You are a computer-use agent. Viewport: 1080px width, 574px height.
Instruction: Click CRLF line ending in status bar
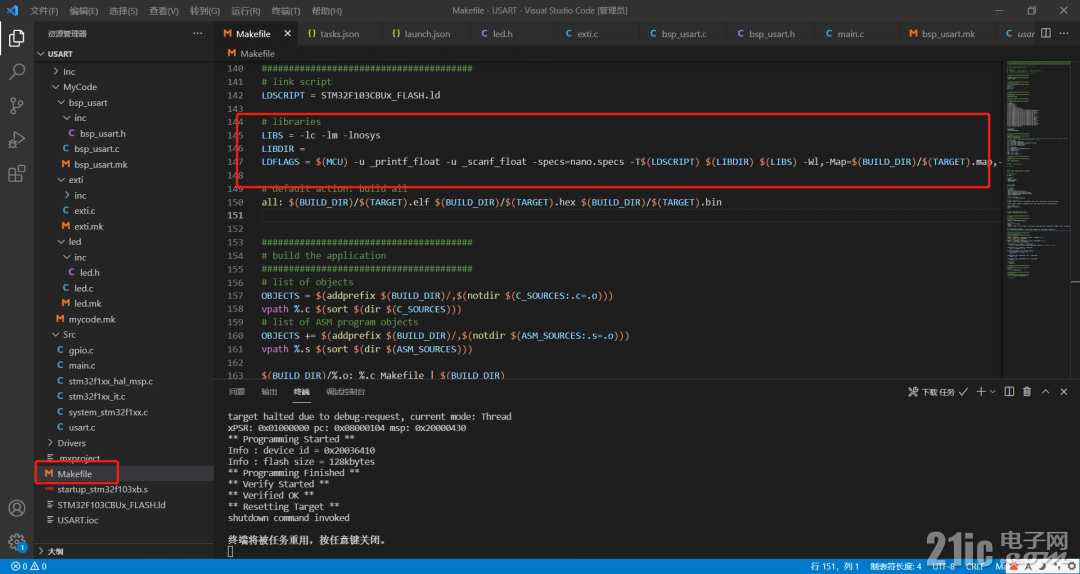974,566
